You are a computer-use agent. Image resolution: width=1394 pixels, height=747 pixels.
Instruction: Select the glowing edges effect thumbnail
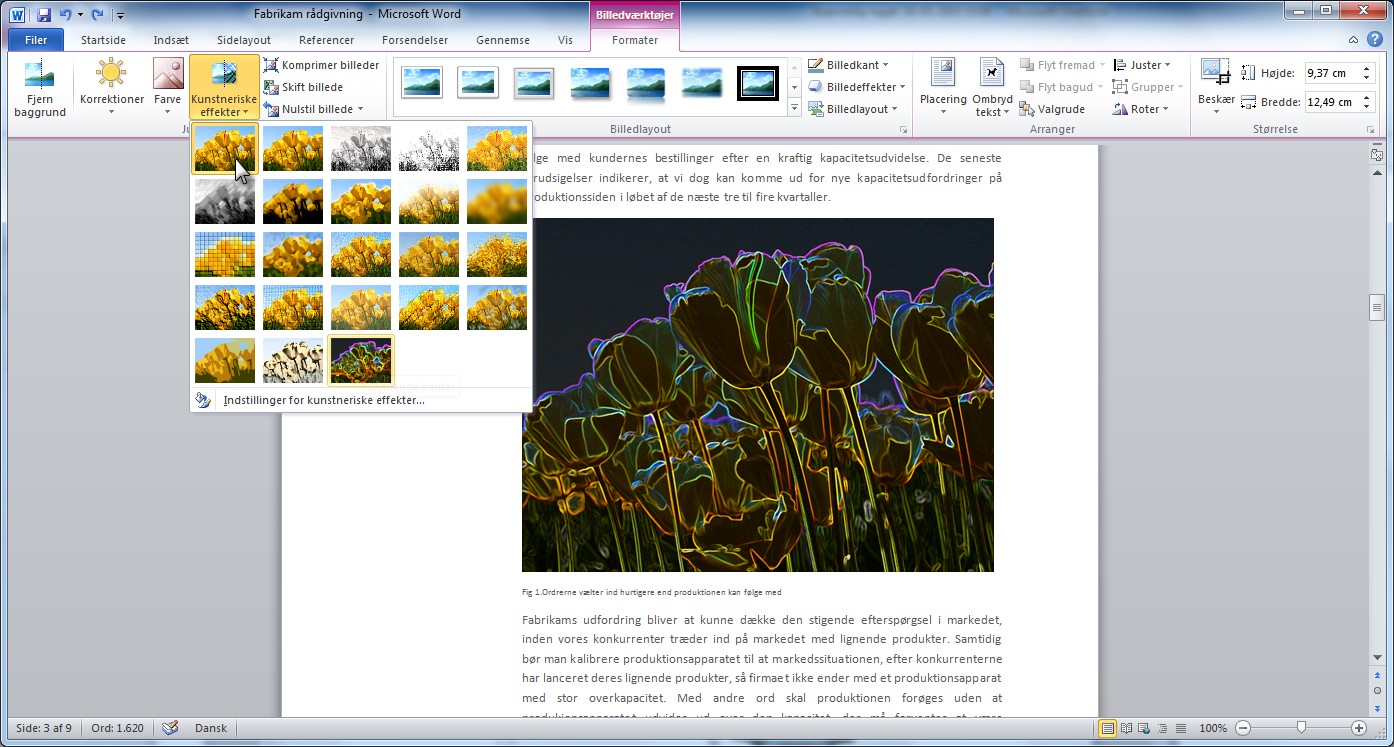pos(361,360)
